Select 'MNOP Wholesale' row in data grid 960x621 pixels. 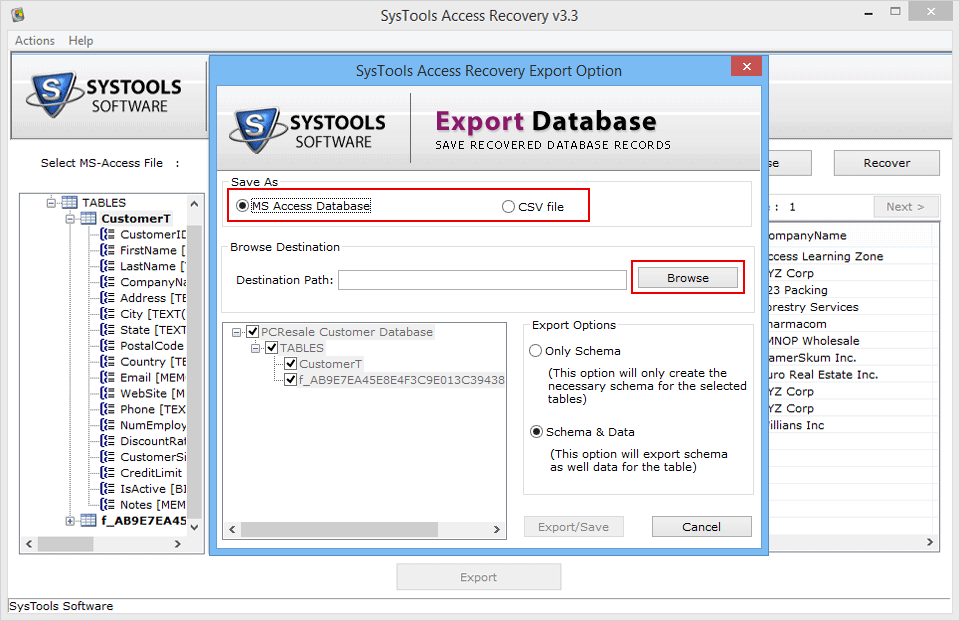tap(854, 341)
